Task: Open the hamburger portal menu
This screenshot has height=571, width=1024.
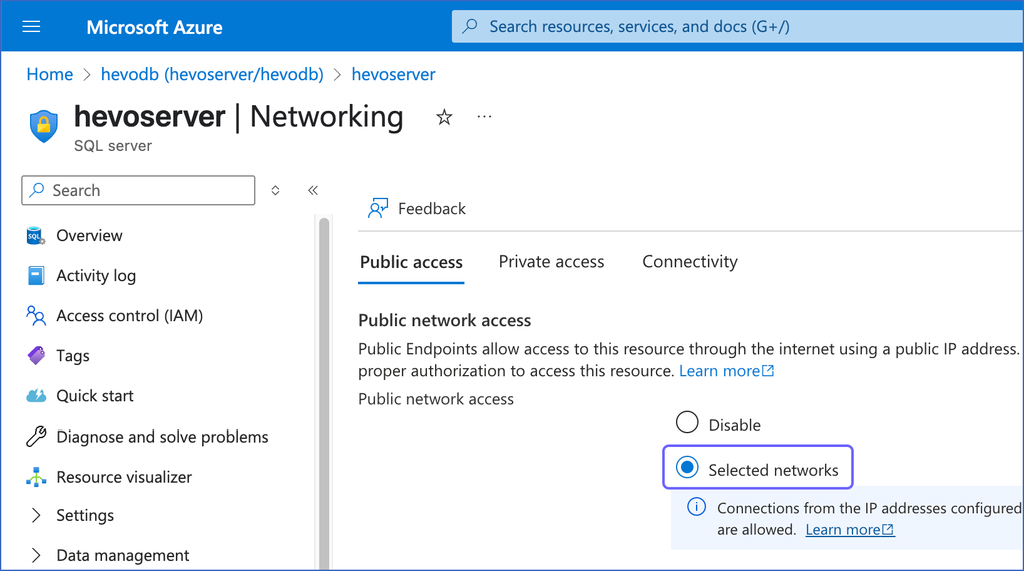Action: [x=31, y=27]
